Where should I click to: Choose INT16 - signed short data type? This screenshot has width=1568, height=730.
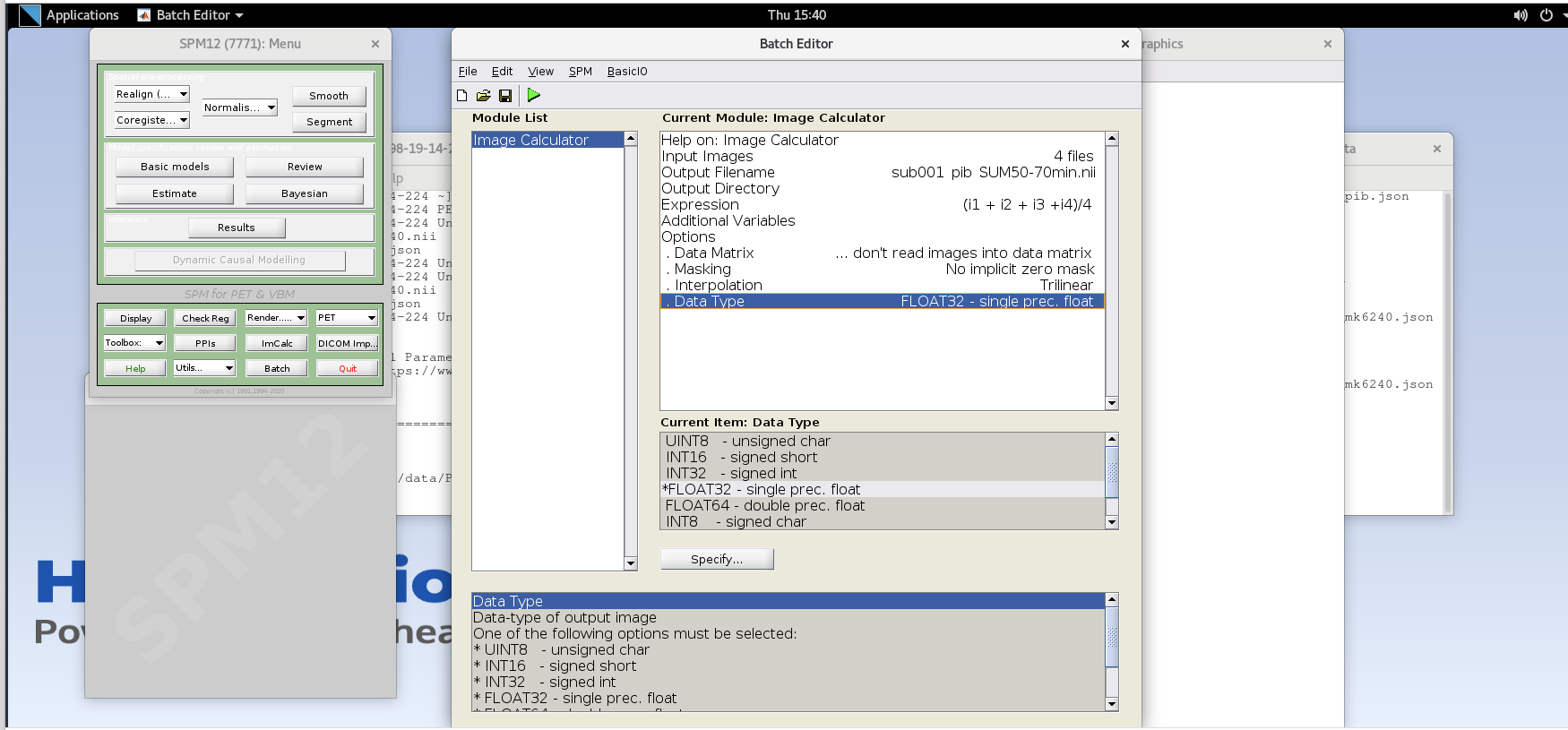click(883, 457)
